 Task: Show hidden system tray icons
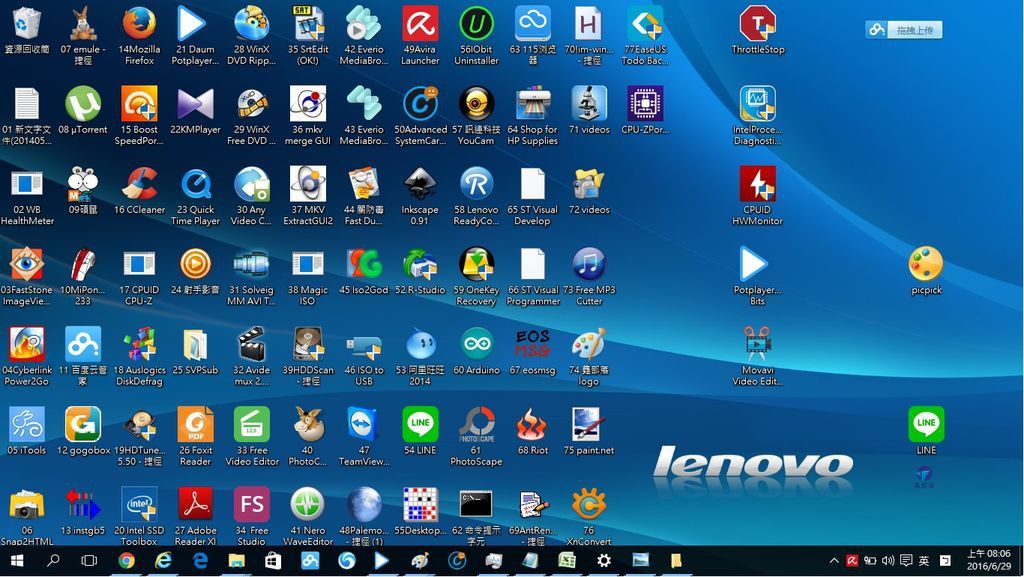834,561
